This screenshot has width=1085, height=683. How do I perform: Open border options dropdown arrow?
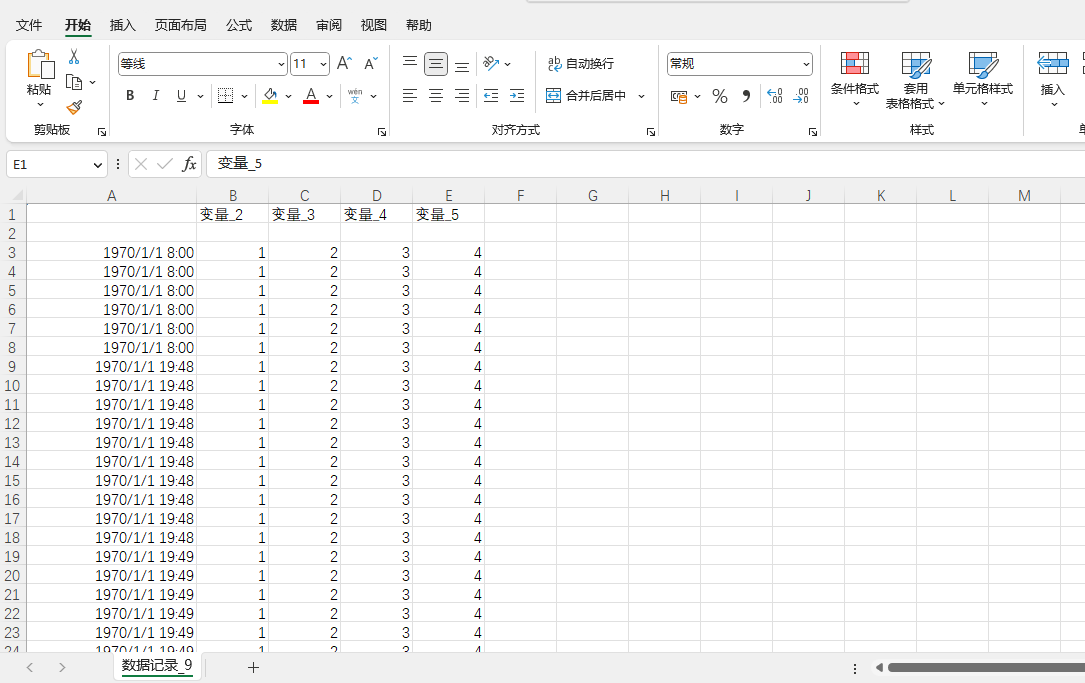pos(244,96)
